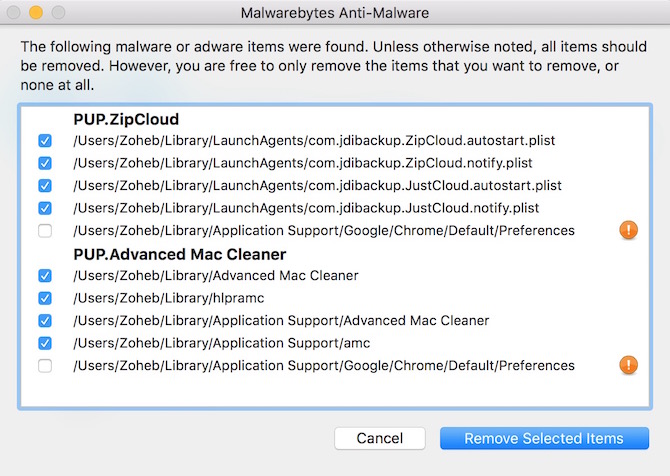This screenshot has height=476, width=670.
Task: Uncheck JustCloud.notify.plist item checkbox
Action: point(45,208)
